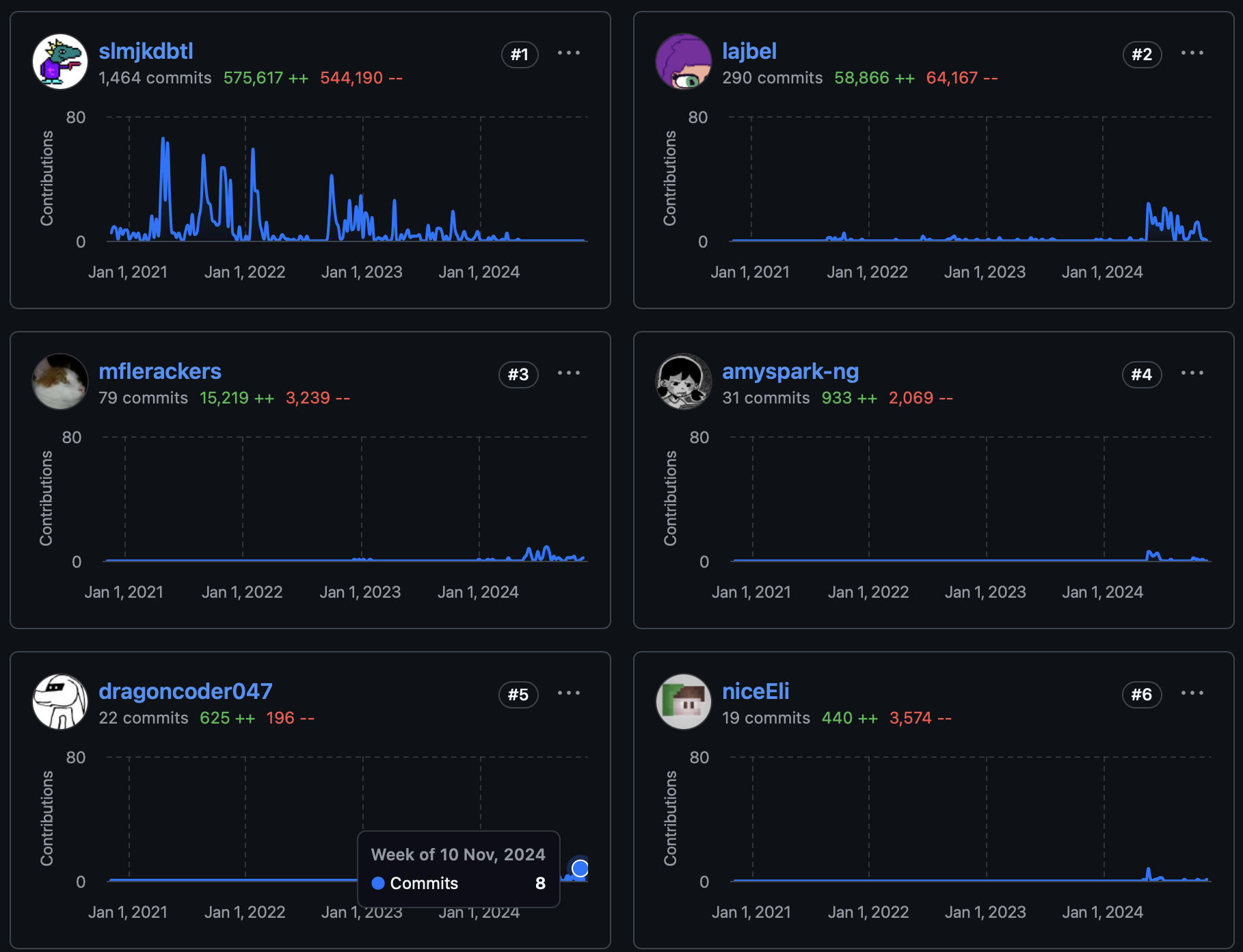
Task: Go to the mflerackers profile link
Action: tap(159, 371)
